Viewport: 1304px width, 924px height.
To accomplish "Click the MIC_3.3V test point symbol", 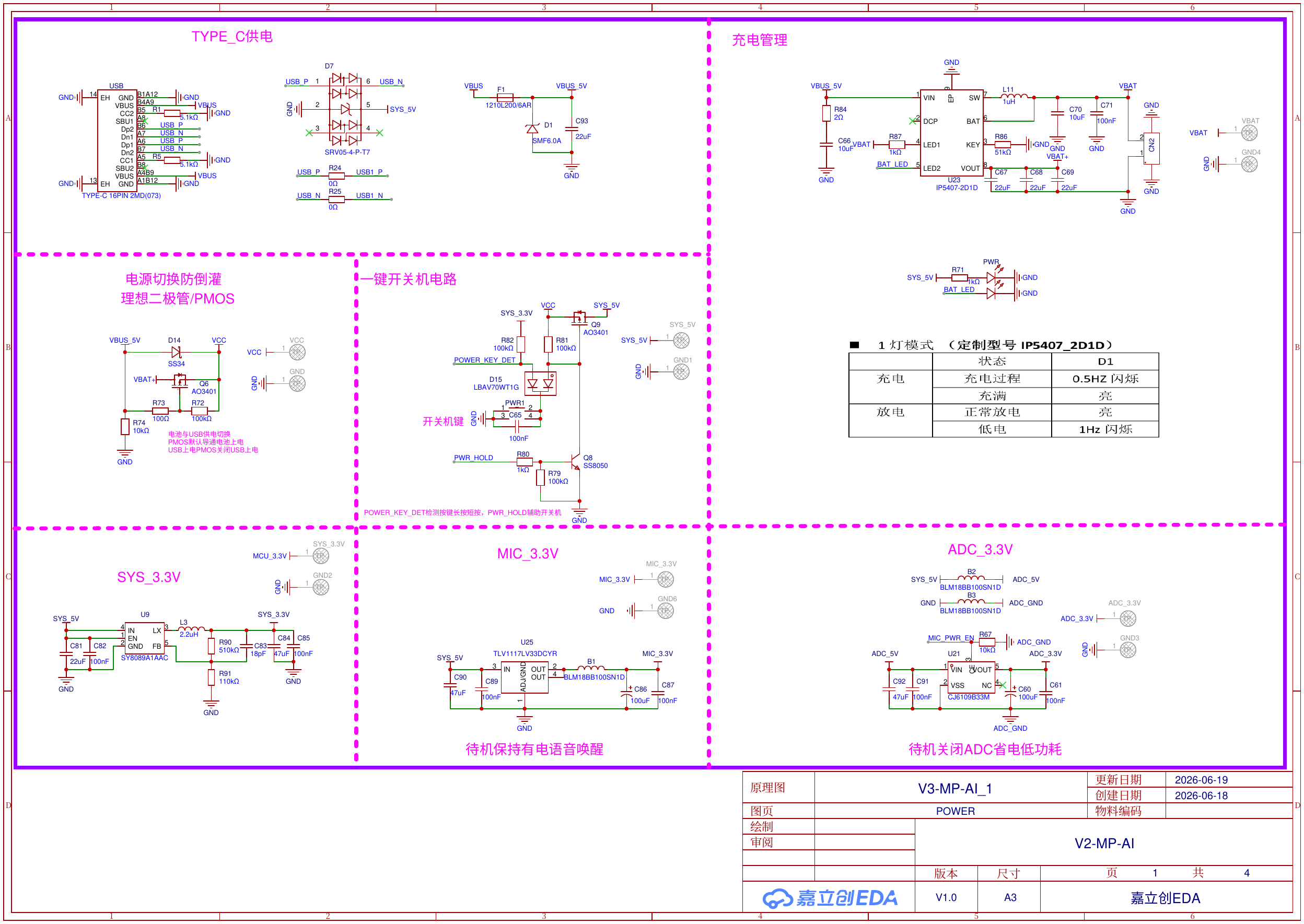I will click(666, 579).
